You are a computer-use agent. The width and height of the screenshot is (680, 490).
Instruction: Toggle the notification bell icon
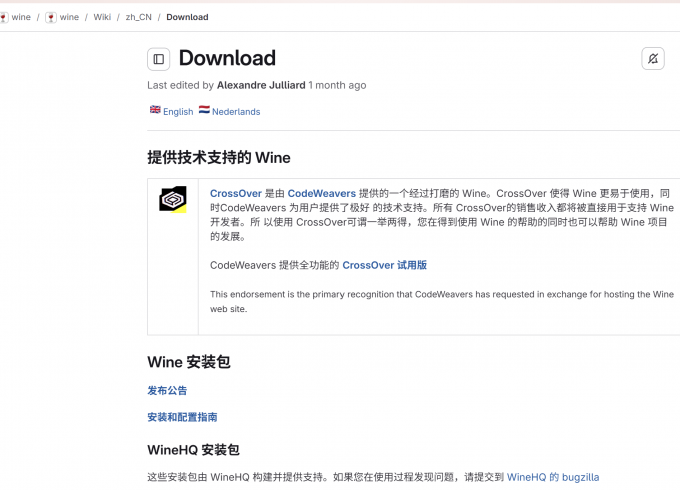[653, 59]
